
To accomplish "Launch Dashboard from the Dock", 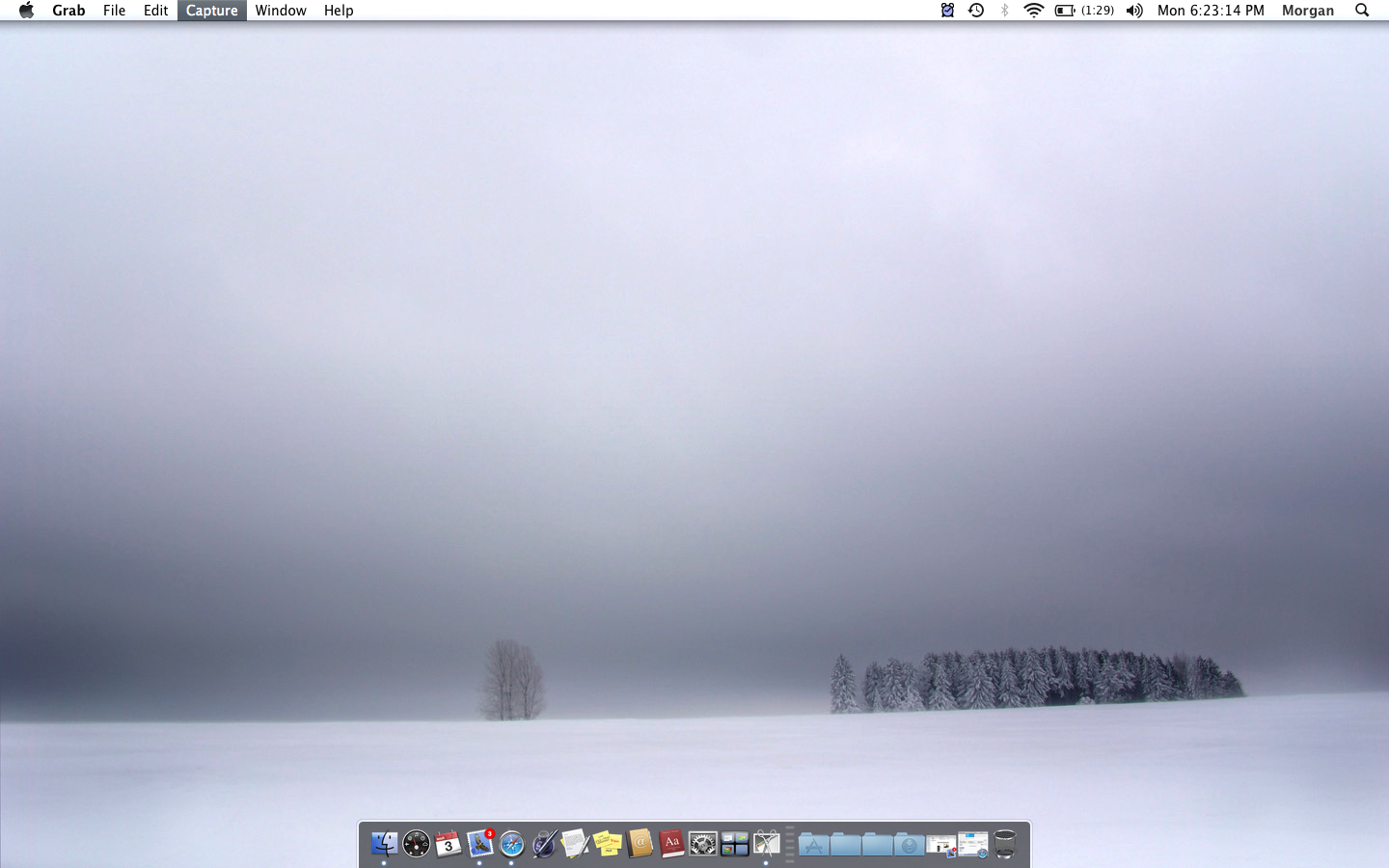I will [x=416, y=844].
